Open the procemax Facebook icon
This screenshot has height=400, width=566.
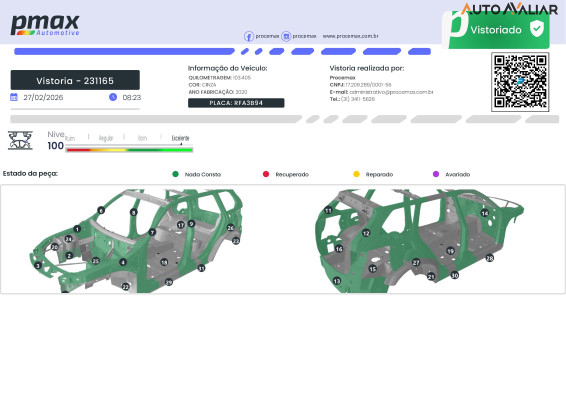pos(249,36)
